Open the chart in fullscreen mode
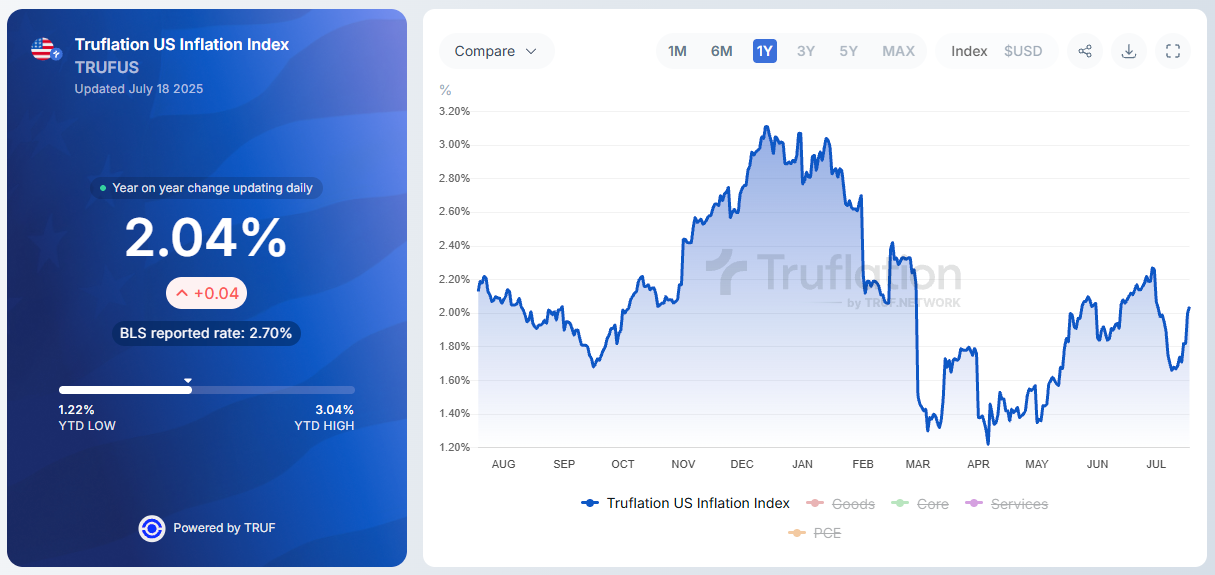Image resolution: width=1215 pixels, height=575 pixels. pos(1173,51)
